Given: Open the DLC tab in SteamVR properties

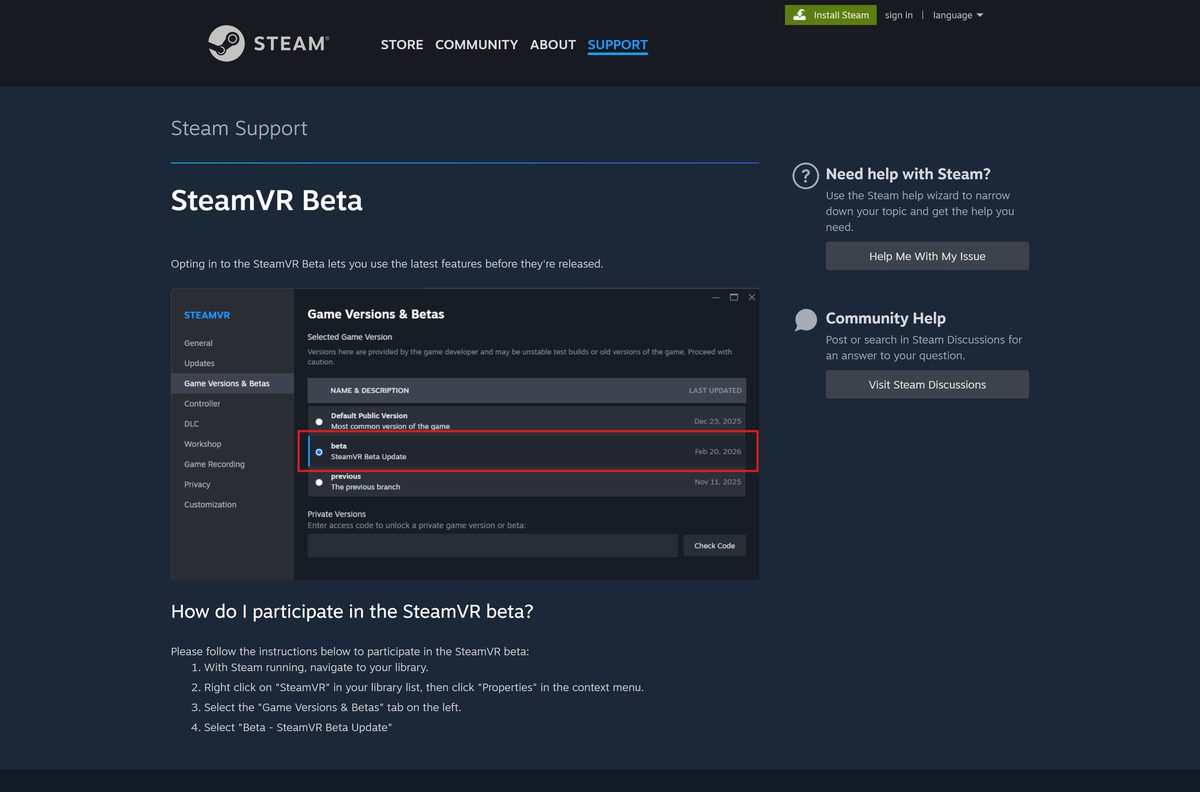Looking at the screenshot, I should 191,424.
